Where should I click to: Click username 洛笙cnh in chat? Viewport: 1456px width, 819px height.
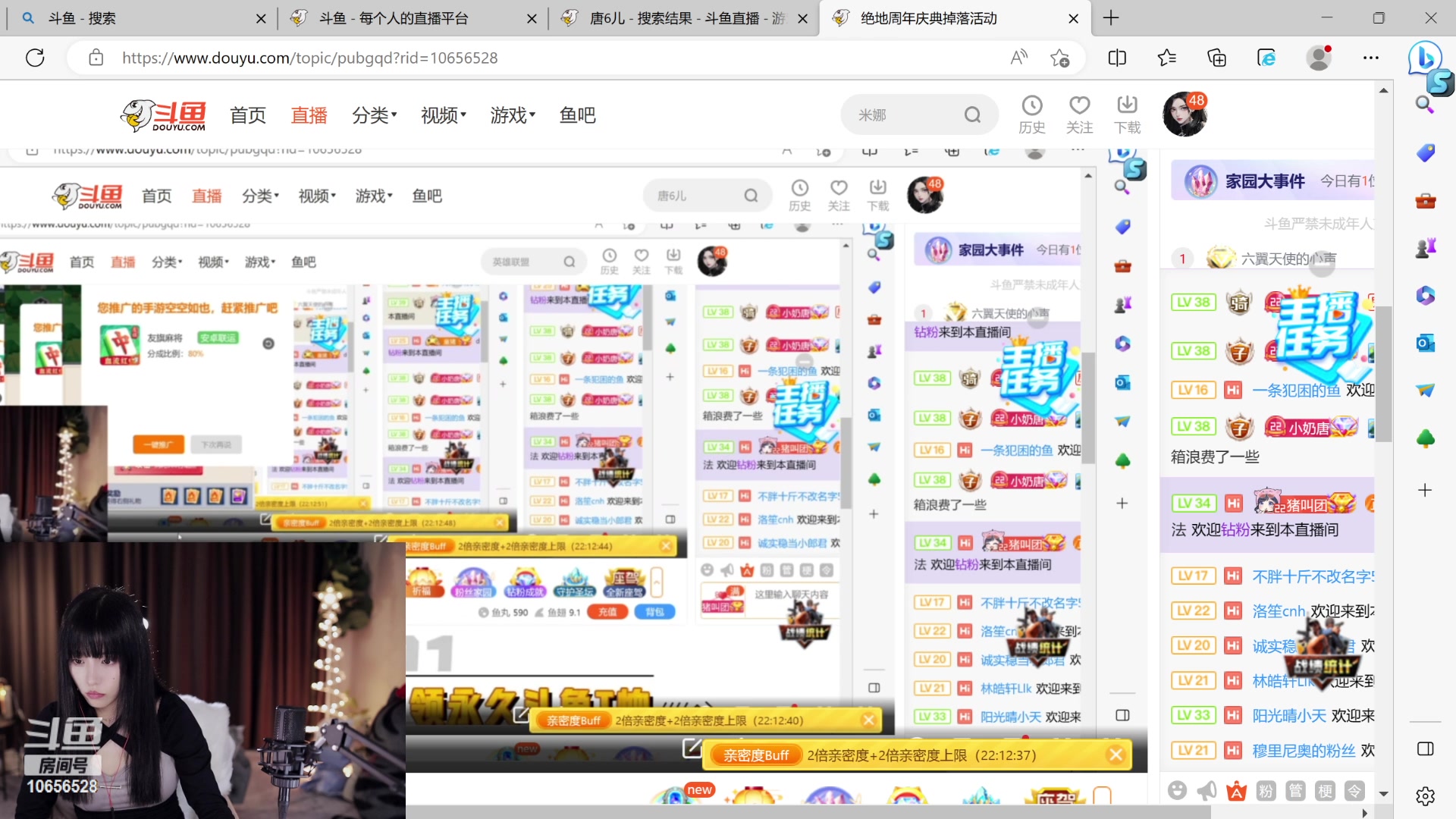pos(1279,610)
